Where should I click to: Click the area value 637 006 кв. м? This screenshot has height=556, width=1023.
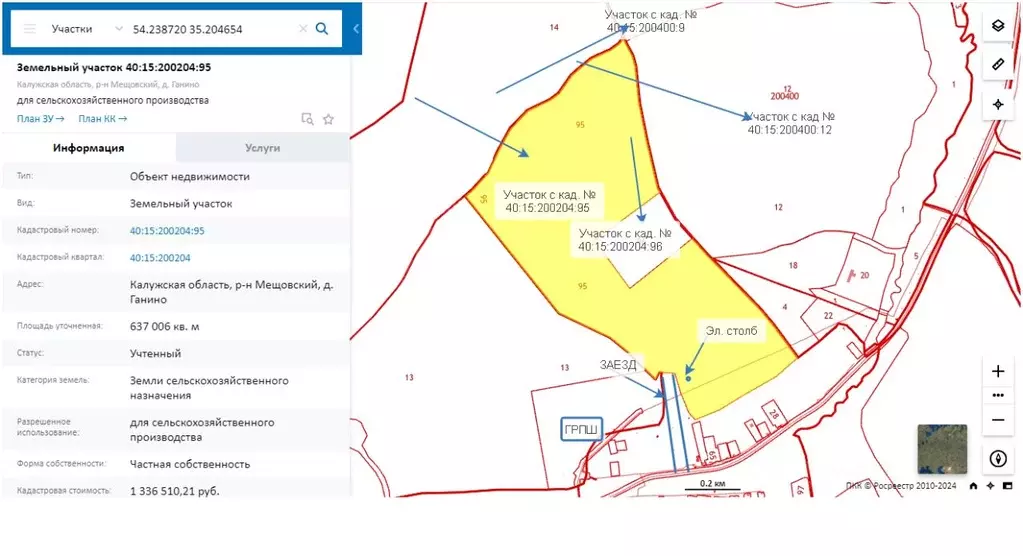click(x=164, y=326)
